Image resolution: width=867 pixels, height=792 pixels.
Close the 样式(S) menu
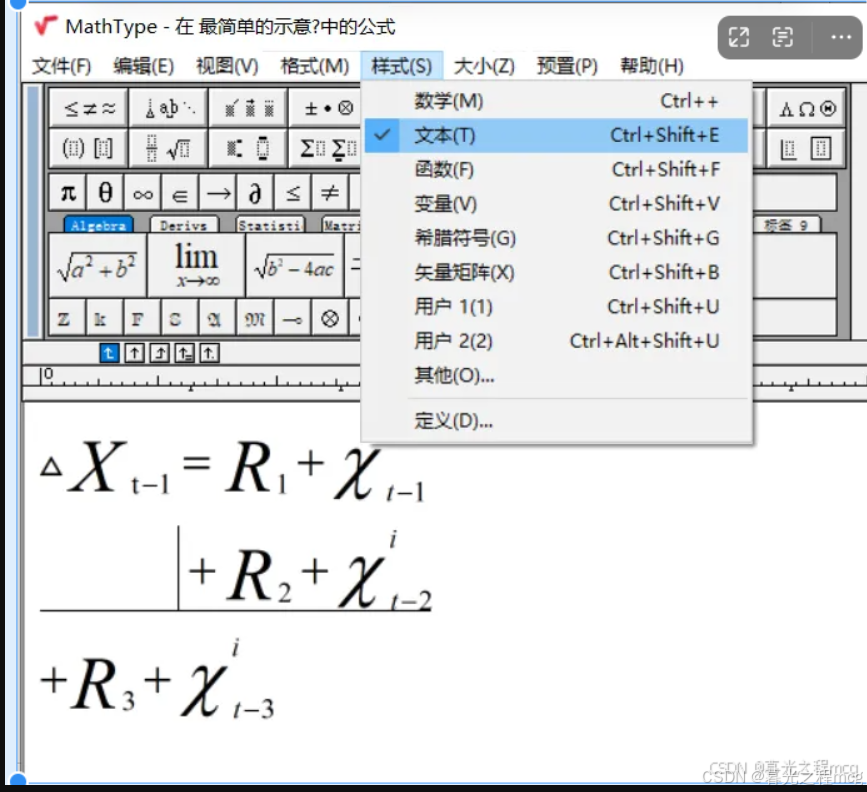point(401,66)
